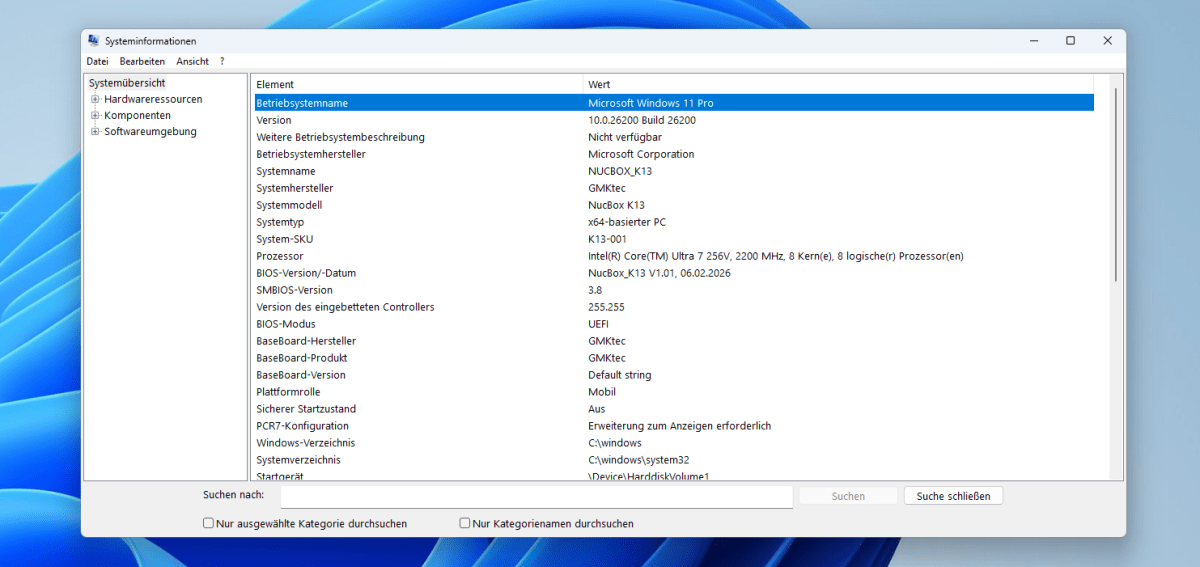Image resolution: width=1200 pixels, height=567 pixels.
Task: Click value Mobil
Action: pyautogui.click(x=602, y=392)
